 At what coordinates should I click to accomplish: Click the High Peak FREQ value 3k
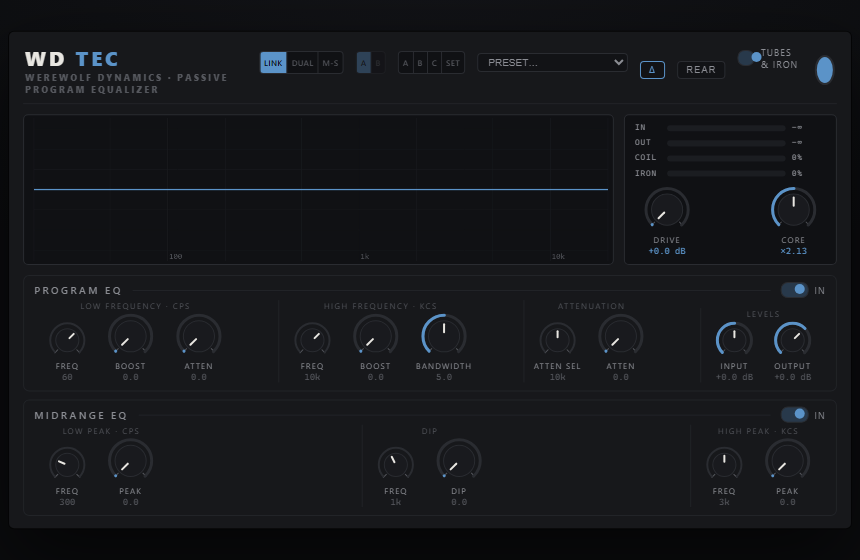tap(724, 502)
